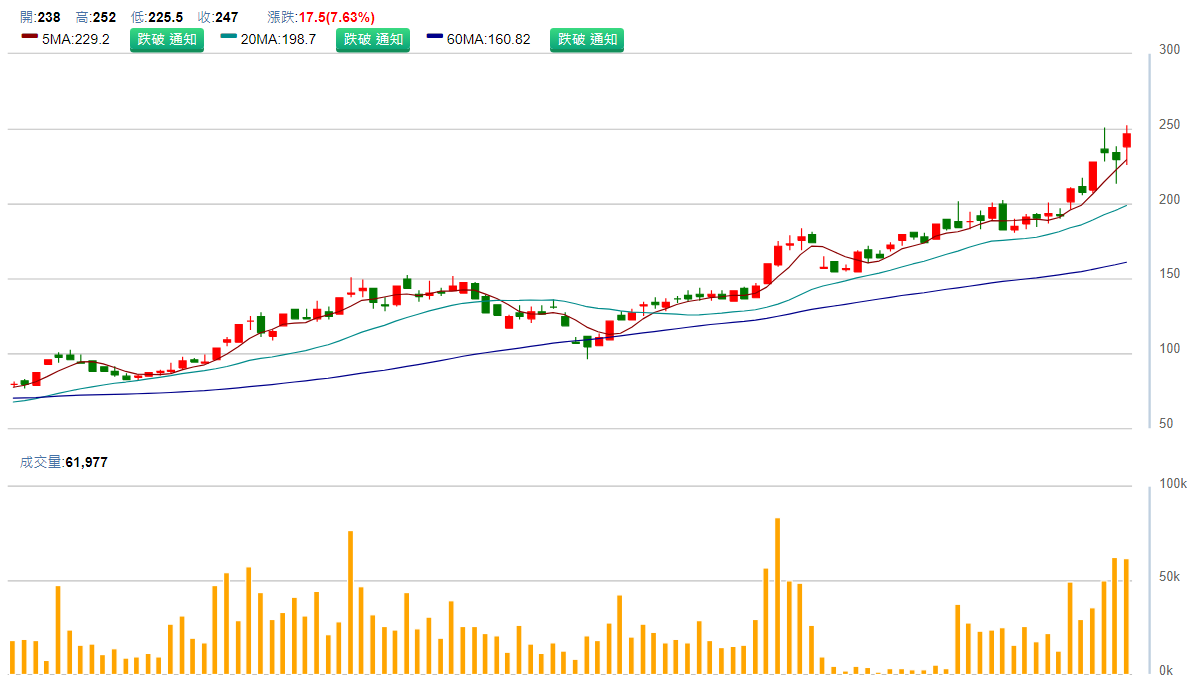
Task: Click the 低 225.5 low price text
Action: point(157,17)
